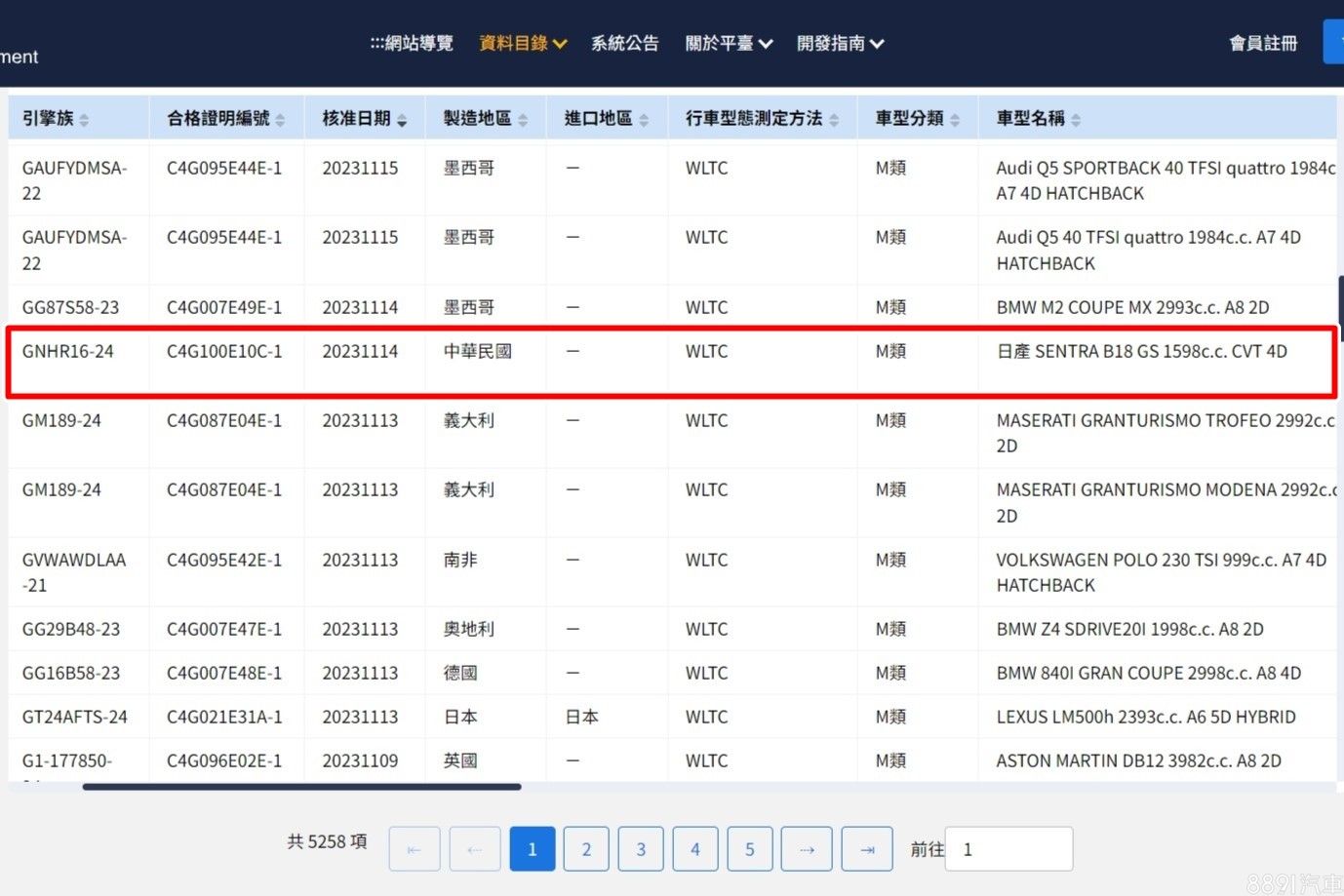The height and width of the screenshot is (896, 1344).
Task: Open the 網站導覽 menu item
Action: tap(412, 43)
